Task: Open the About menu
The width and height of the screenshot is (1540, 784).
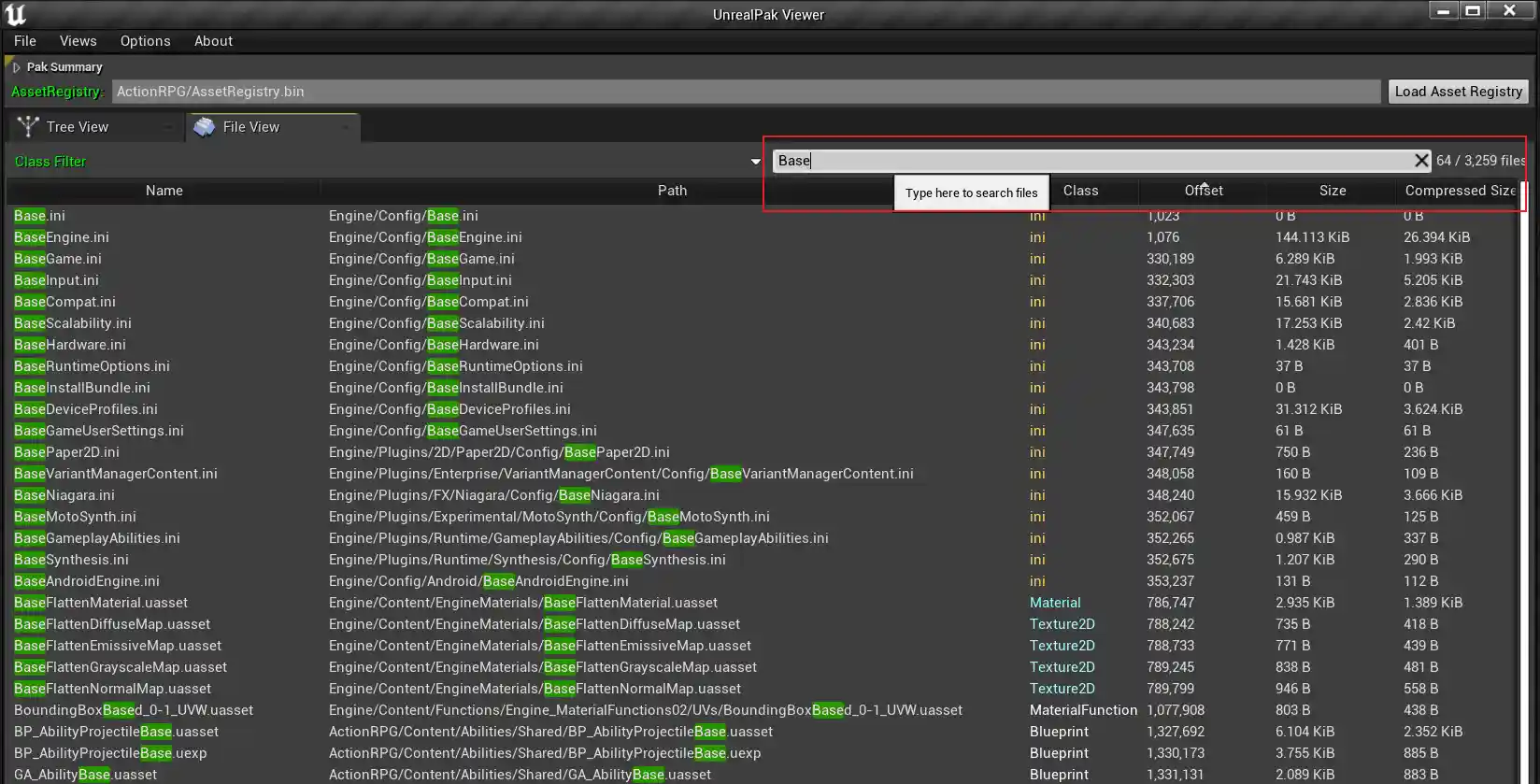Action: click(x=213, y=41)
